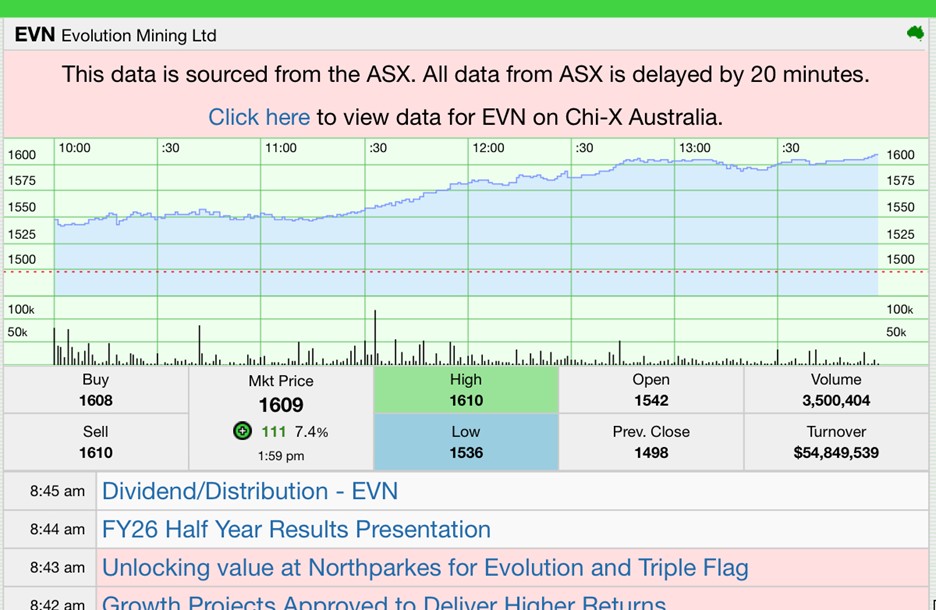Open FY26 Half Year Results Presentation
936x610 pixels.
point(296,529)
